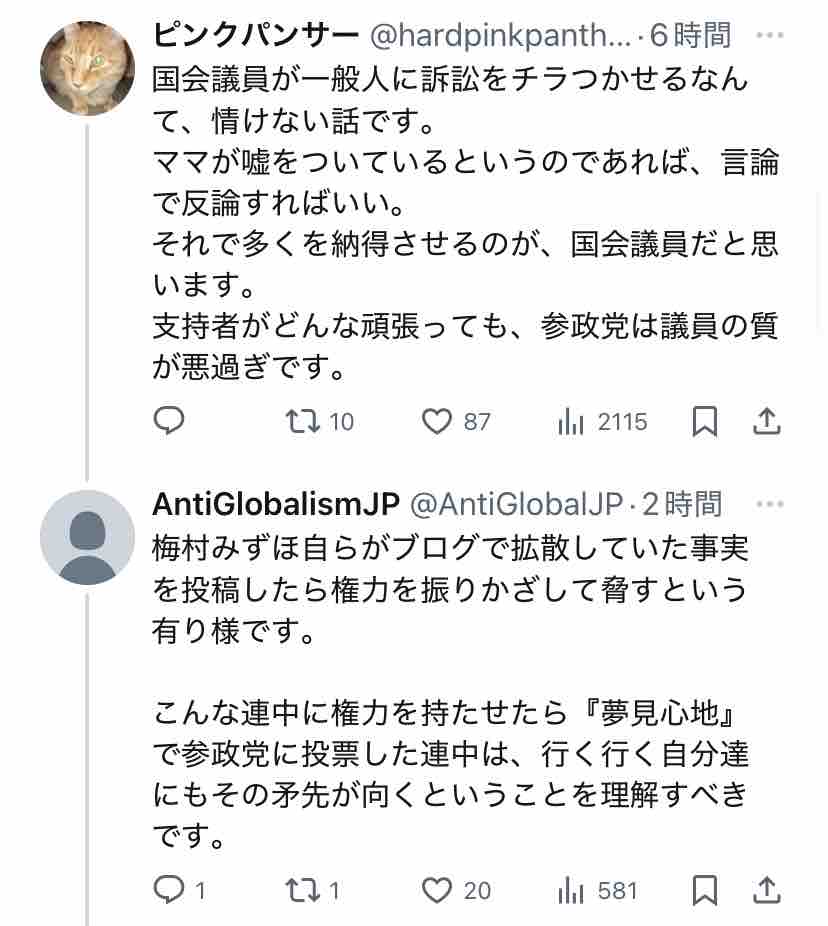Visit ピンクパンサー display name profile

(x=255, y=36)
